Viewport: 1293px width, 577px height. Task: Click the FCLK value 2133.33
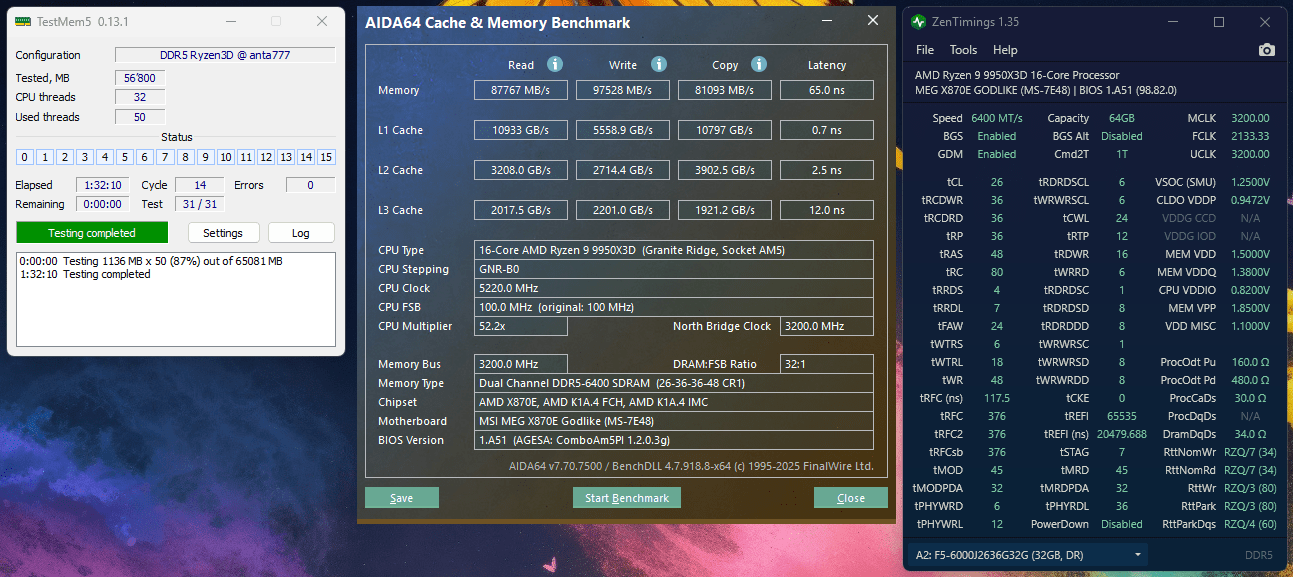[x=1250, y=136]
